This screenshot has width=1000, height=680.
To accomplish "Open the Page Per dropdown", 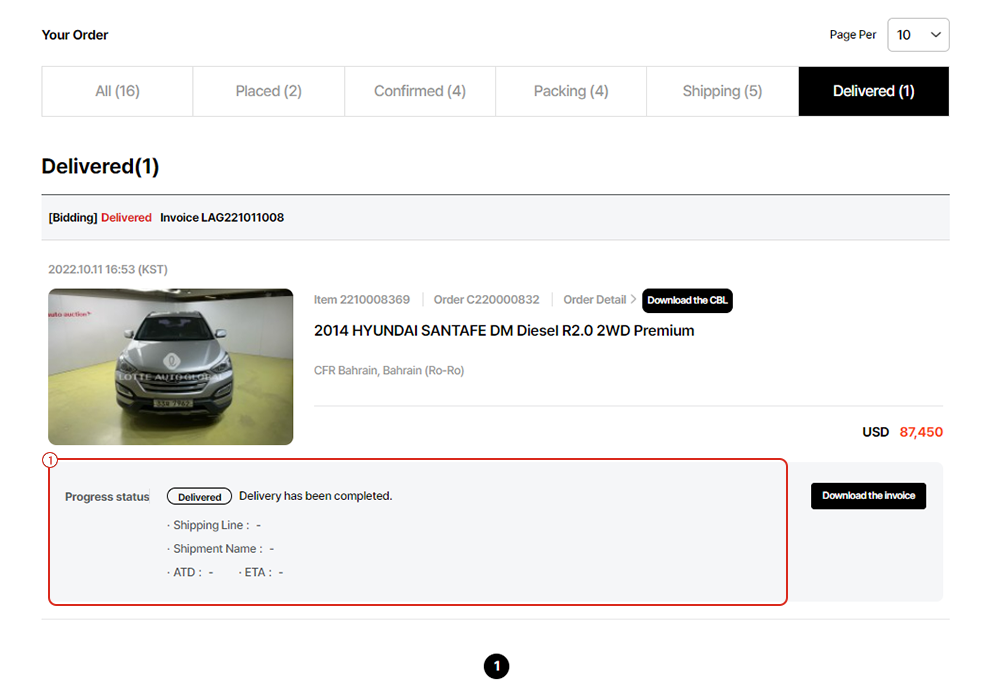I will (918, 35).
